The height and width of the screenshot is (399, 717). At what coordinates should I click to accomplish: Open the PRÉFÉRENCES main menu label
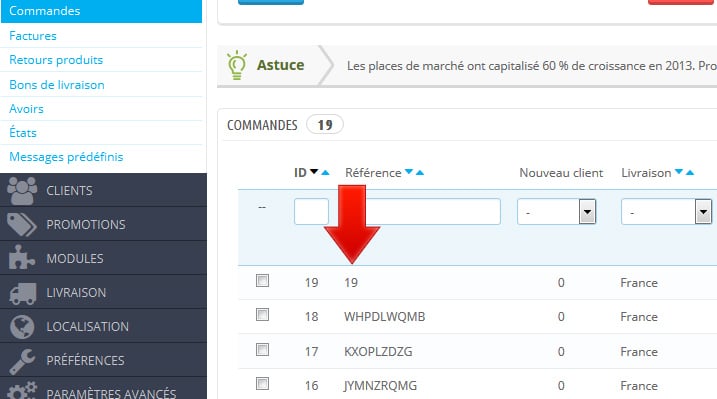pos(86,360)
